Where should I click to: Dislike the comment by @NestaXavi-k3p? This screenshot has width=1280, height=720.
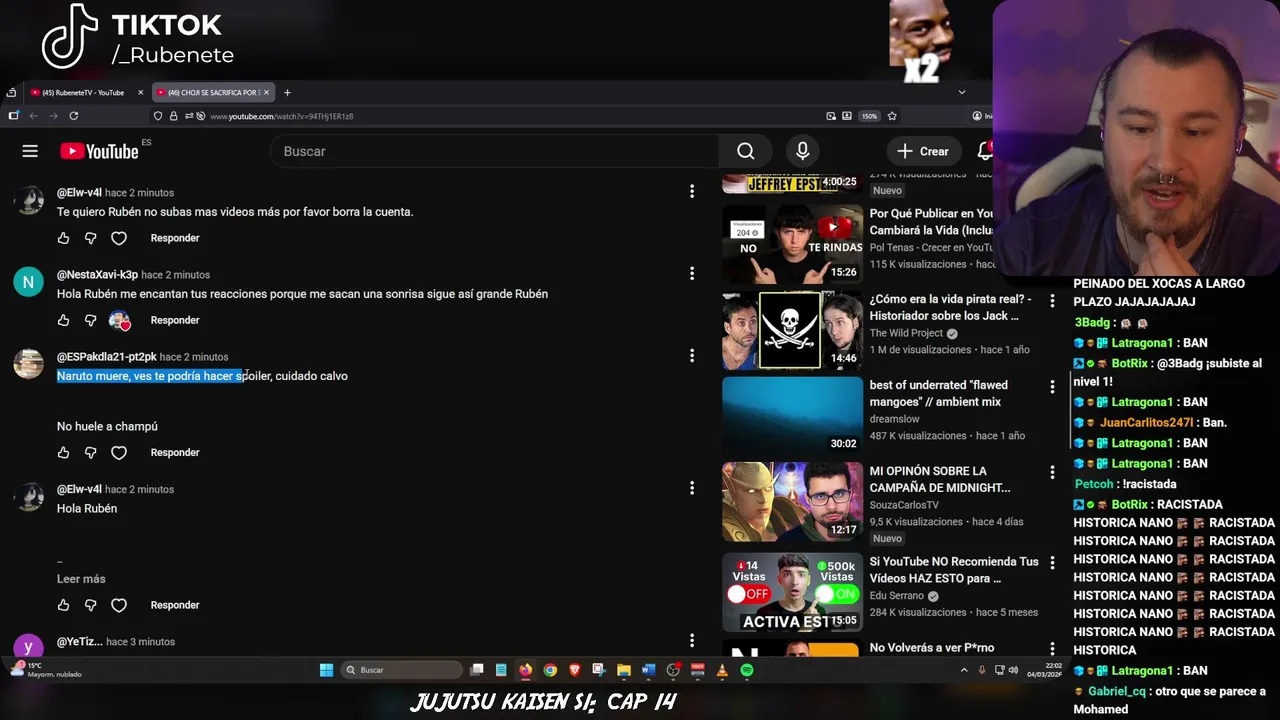click(x=91, y=320)
